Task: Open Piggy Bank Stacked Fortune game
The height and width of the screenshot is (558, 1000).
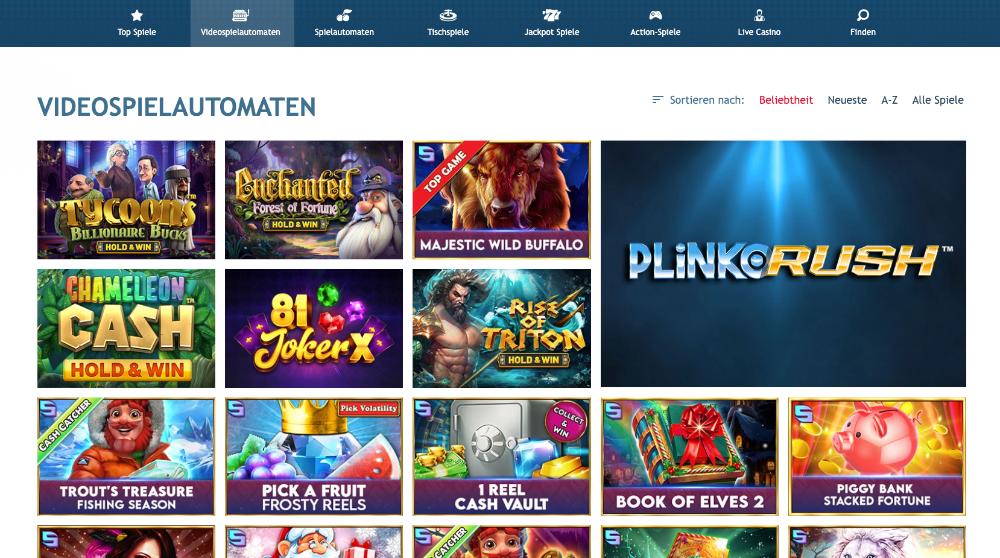Action: (877, 457)
